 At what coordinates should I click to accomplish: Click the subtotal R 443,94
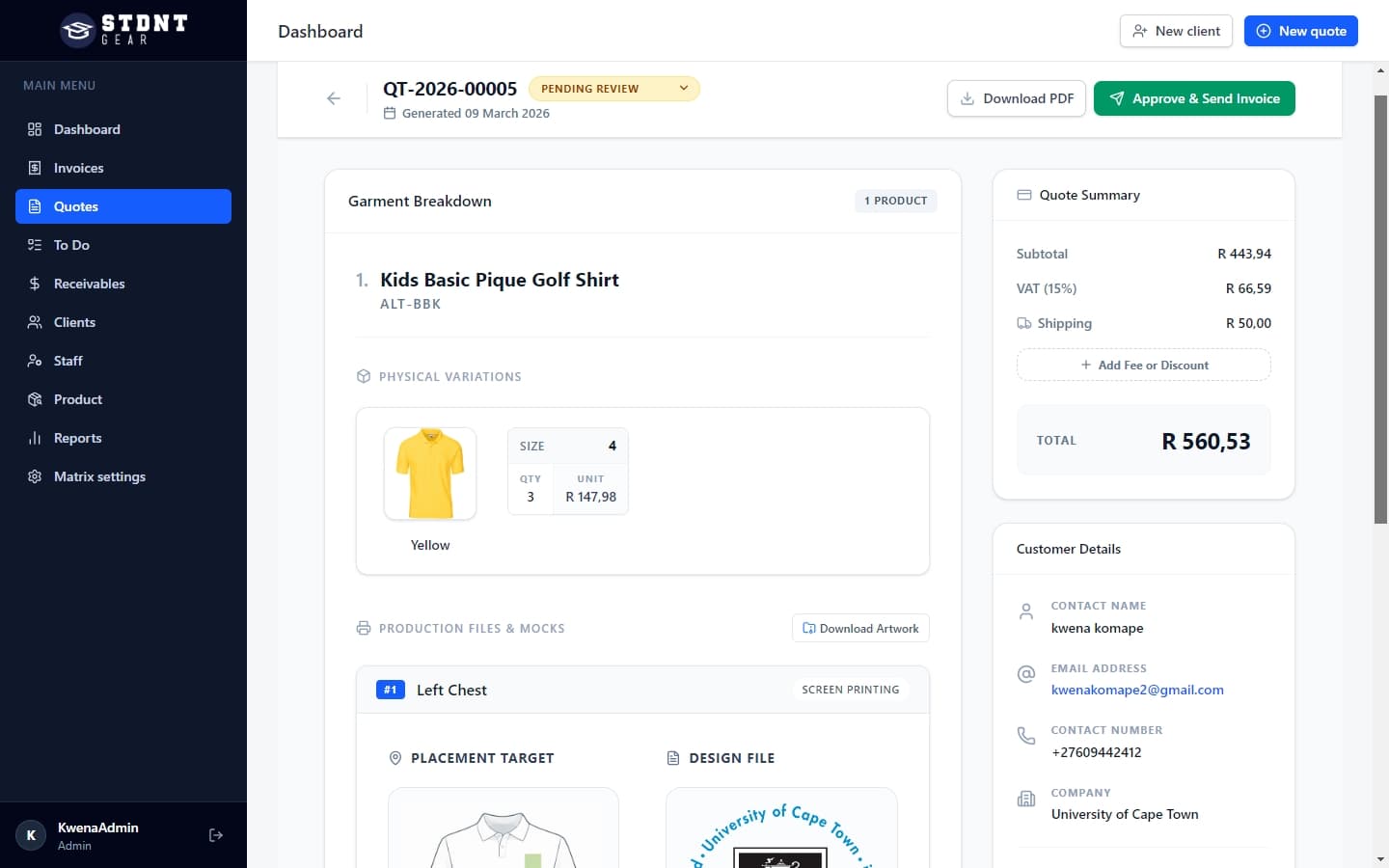click(x=1244, y=254)
